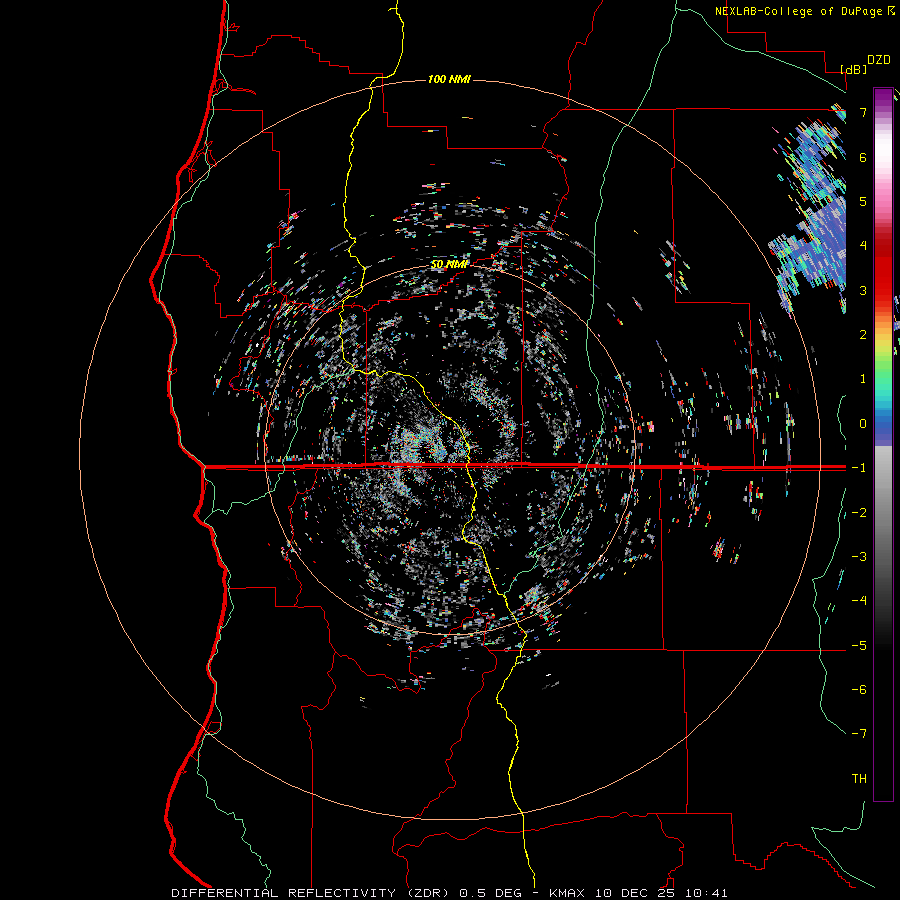Click the 1 value on color scale

pos(863,379)
